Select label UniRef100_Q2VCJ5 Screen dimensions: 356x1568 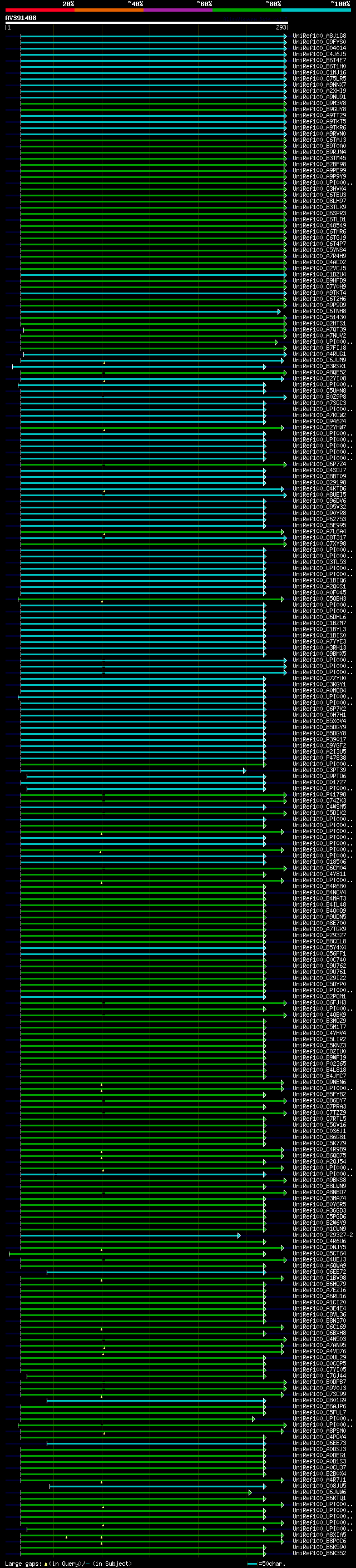319,269
